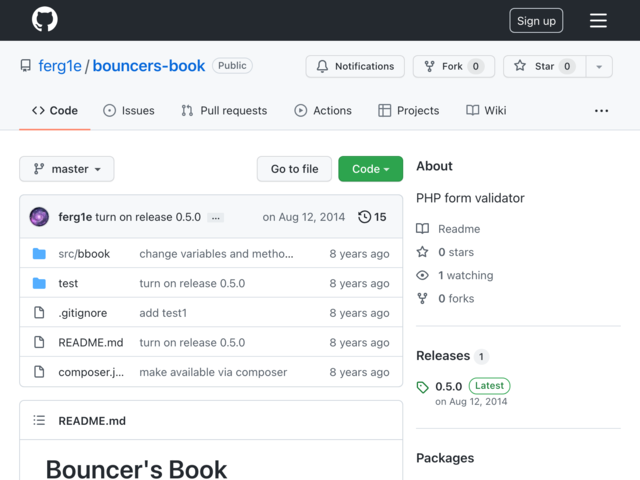Click the README.md heading link below files

click(x=92, y=421)
